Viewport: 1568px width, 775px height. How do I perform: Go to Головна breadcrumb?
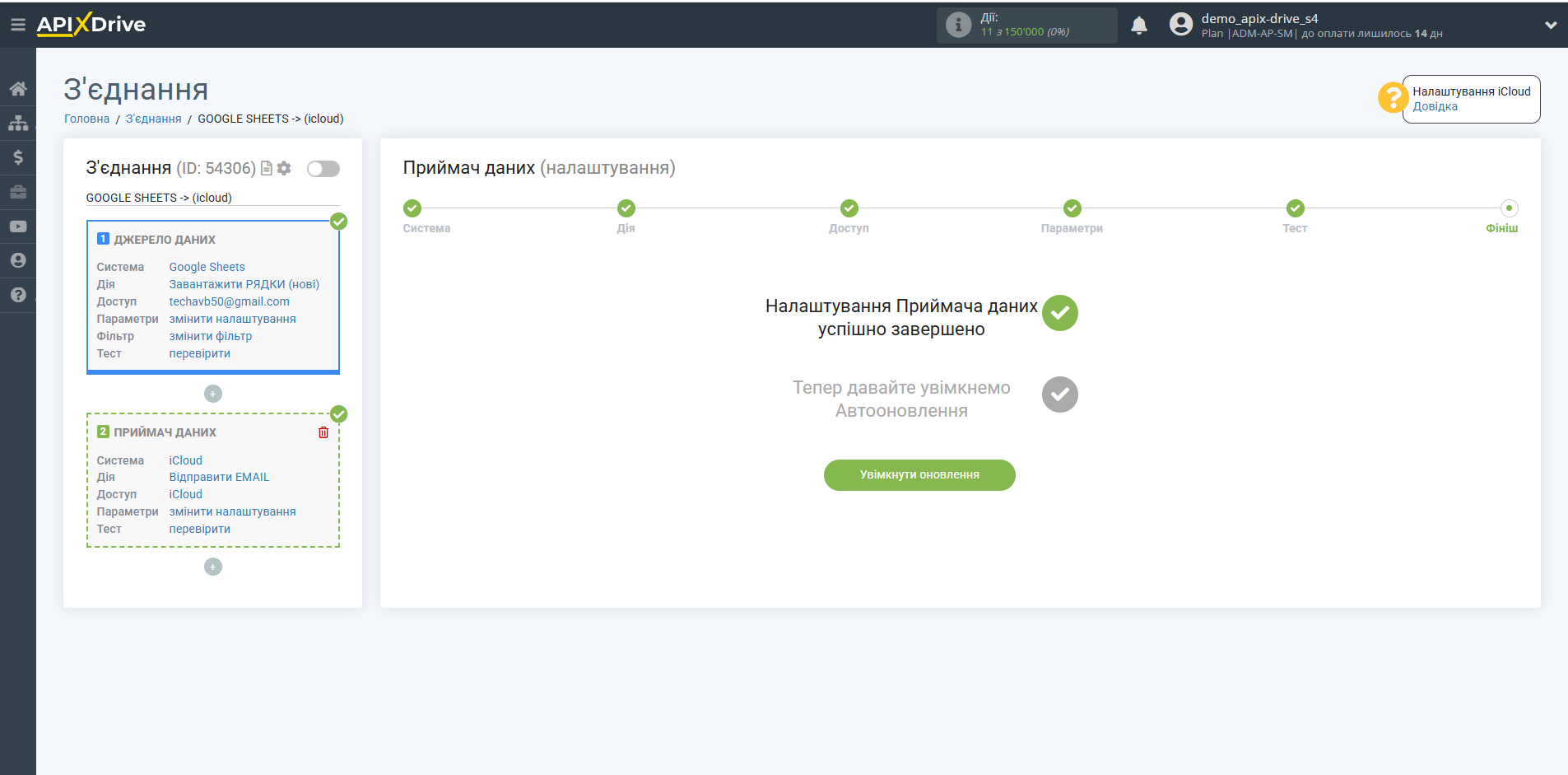coord(86,119)
